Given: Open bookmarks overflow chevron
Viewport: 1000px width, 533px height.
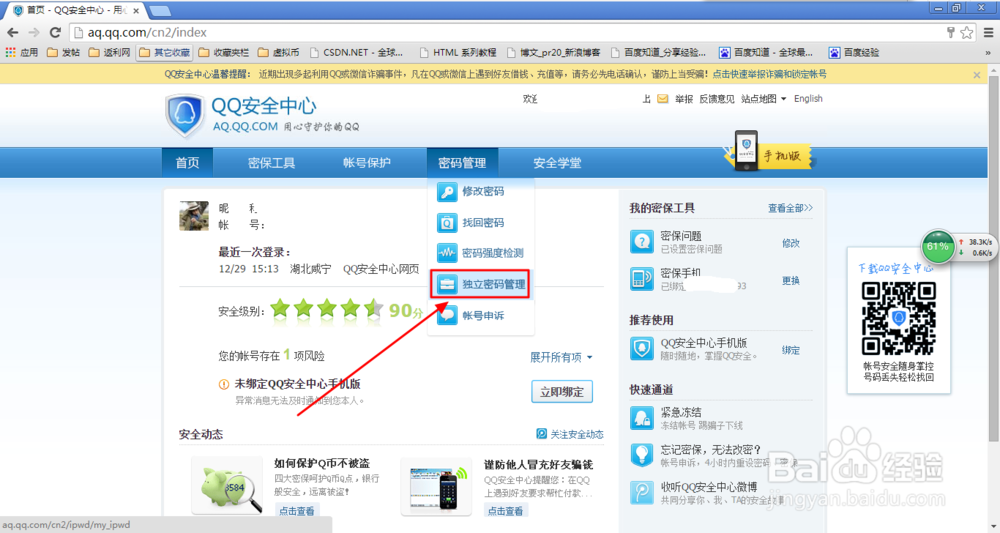Looking at the screenshot, I should (x=989, y=53).
